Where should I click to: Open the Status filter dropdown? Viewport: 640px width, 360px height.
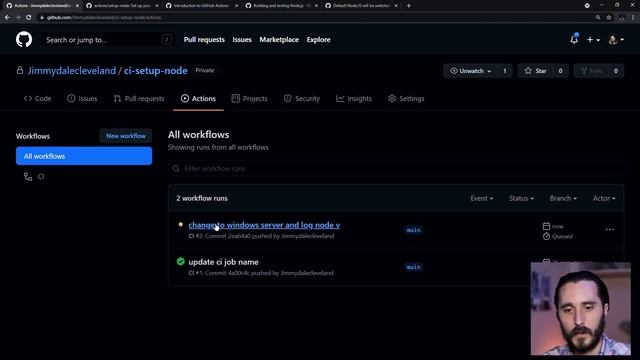pyautogui.click(x=521, y=198)
